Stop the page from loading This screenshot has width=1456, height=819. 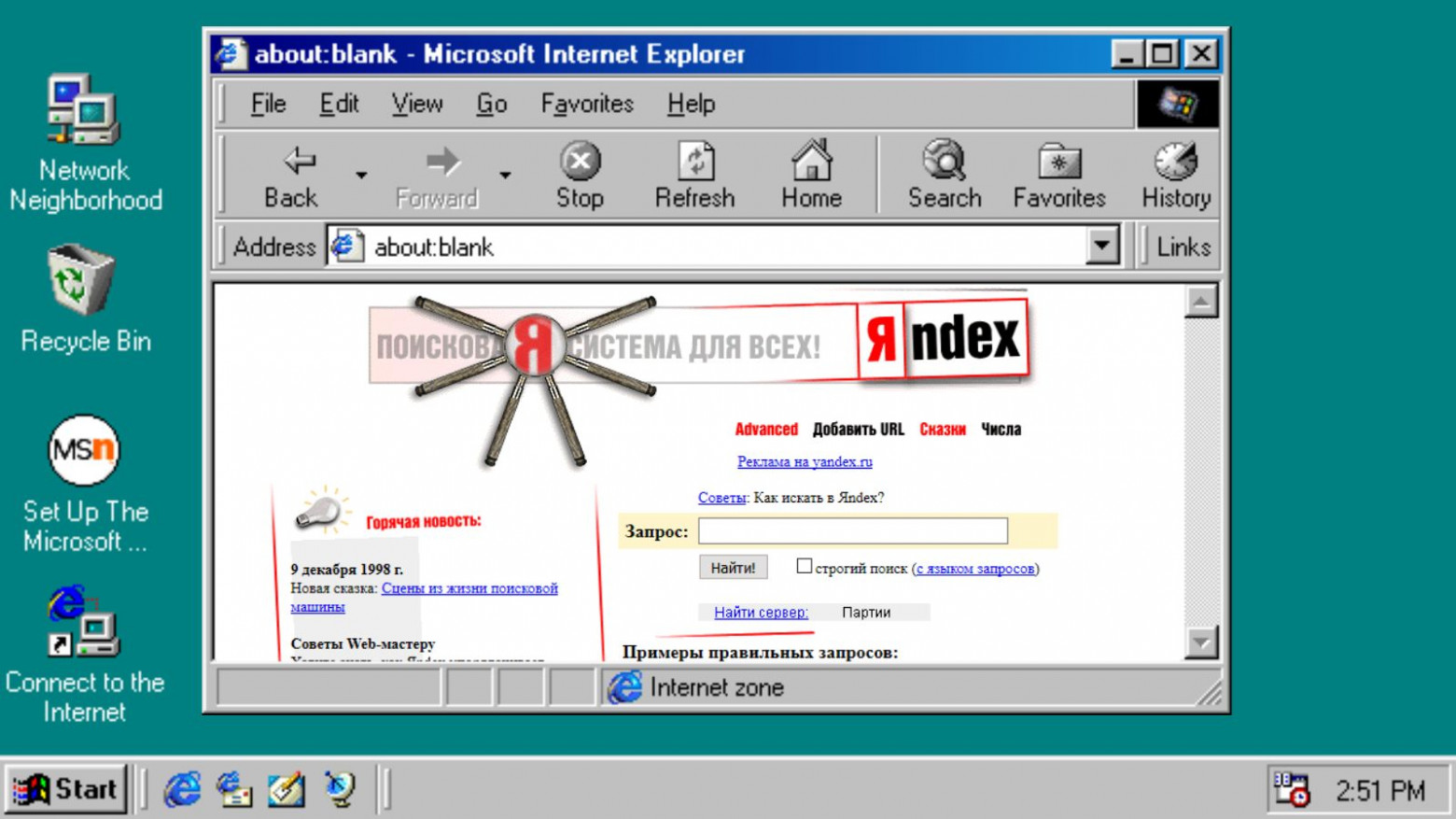coord(580,176)
